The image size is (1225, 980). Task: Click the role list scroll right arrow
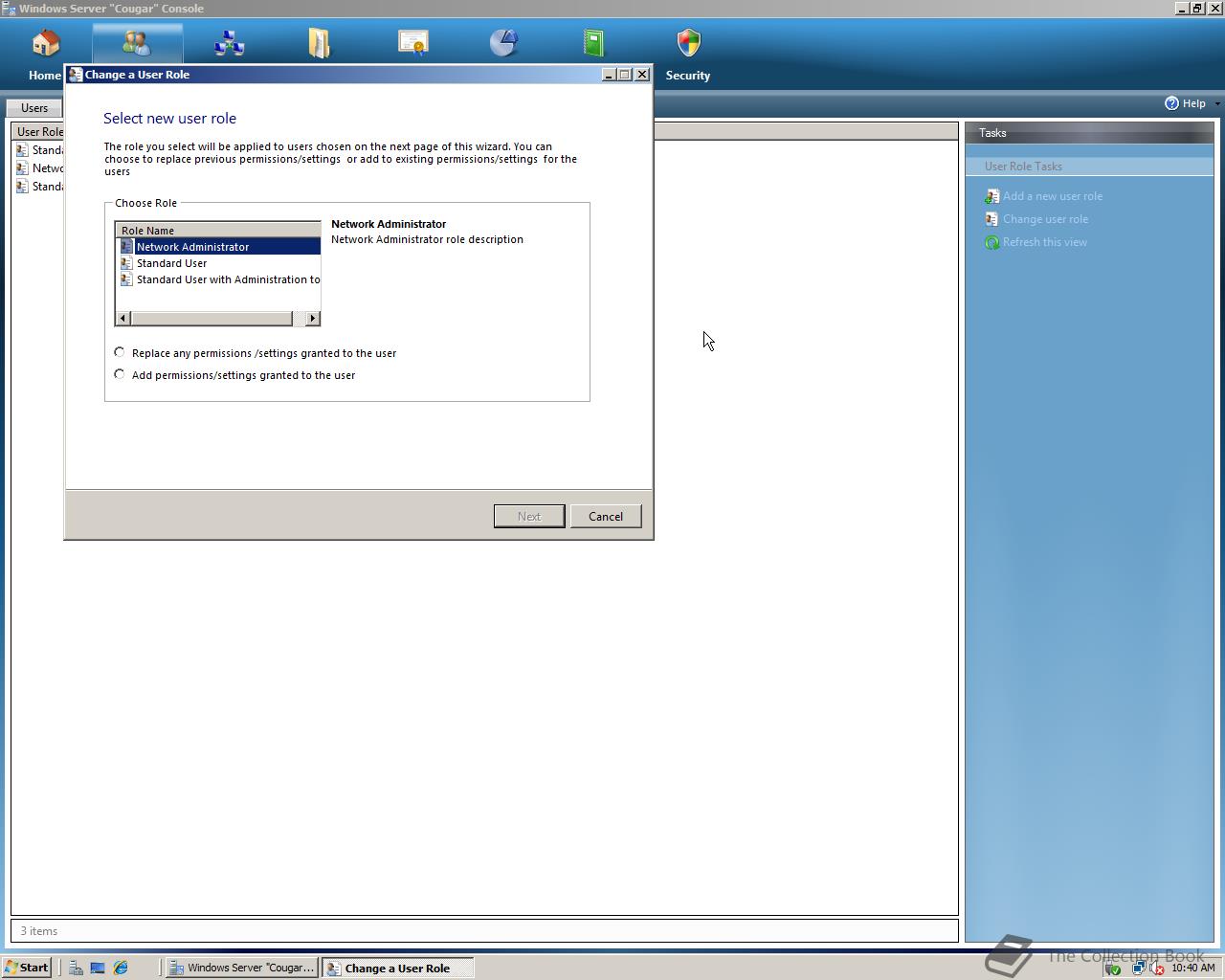point(312,318)
